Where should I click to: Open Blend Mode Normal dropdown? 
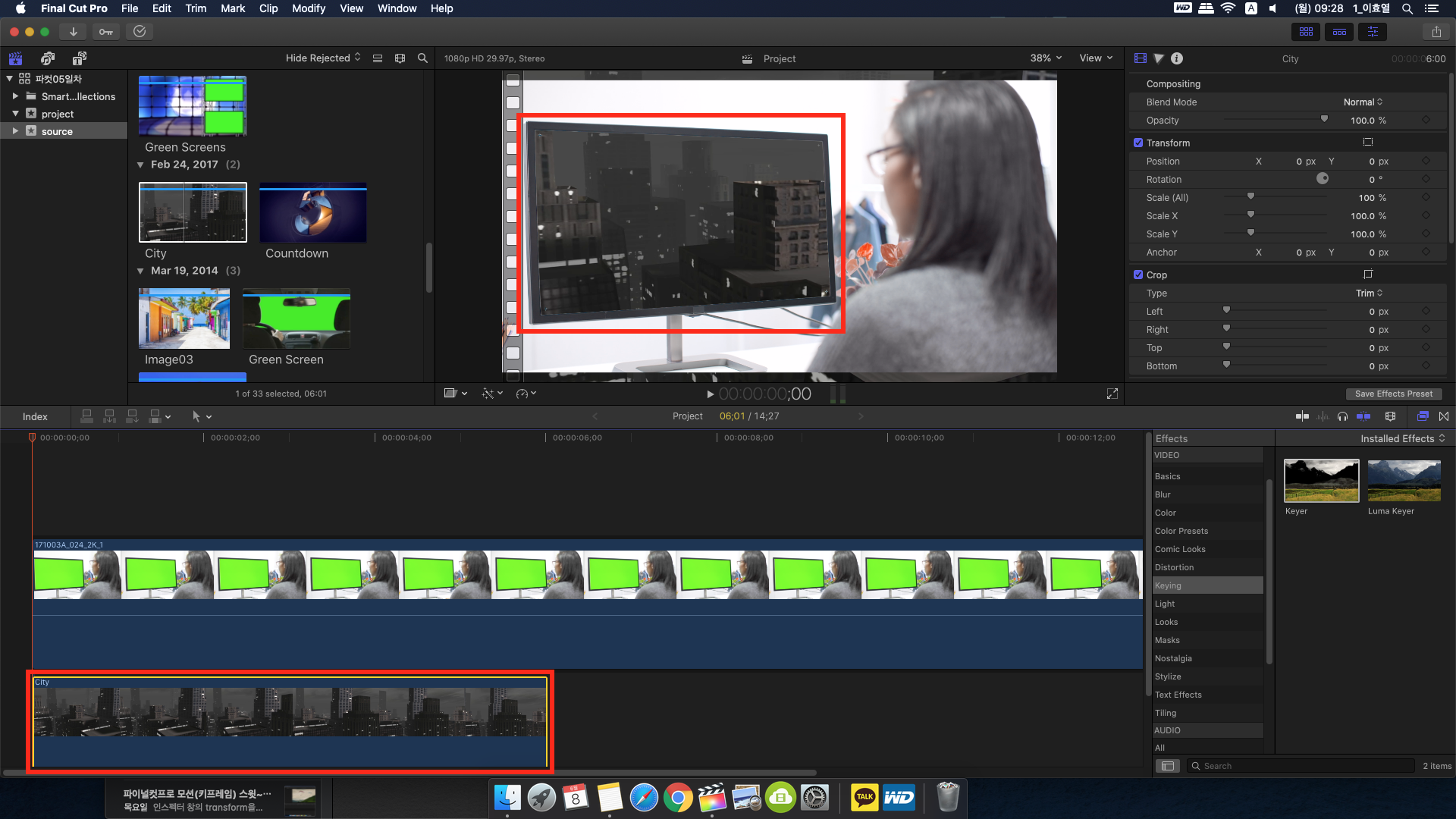pyautogui.click(x=1363, y=102)
